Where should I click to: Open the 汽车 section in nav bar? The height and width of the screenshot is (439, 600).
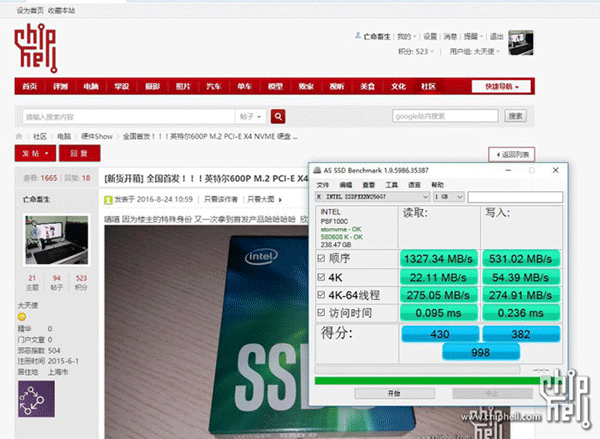pyautogui.click(x=214, y=86)
